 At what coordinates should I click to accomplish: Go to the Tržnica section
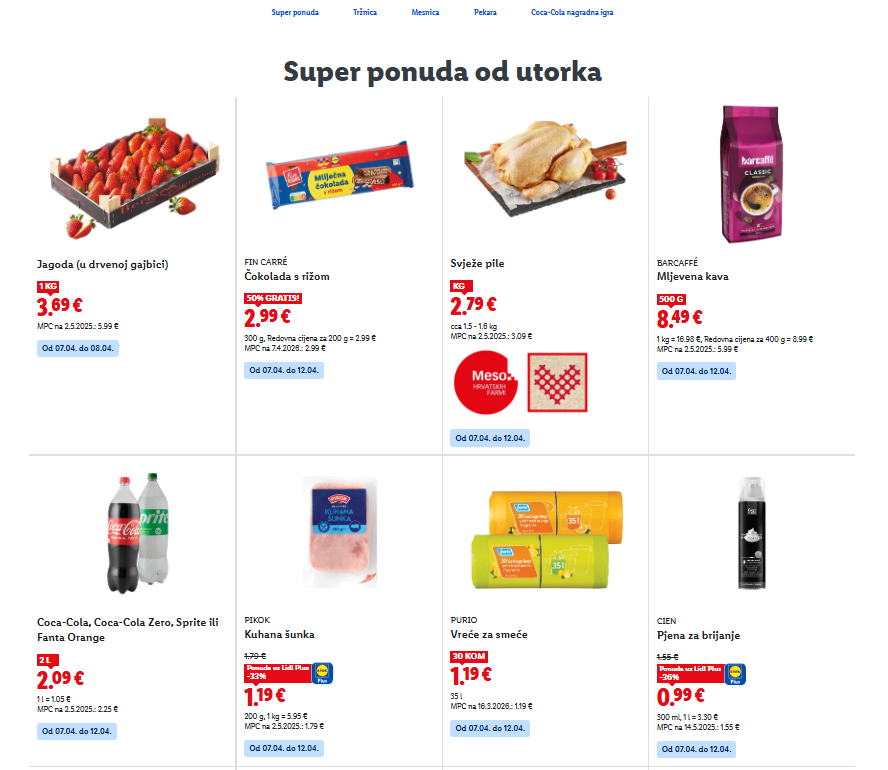pyautogui.click(x=365, y=13)
